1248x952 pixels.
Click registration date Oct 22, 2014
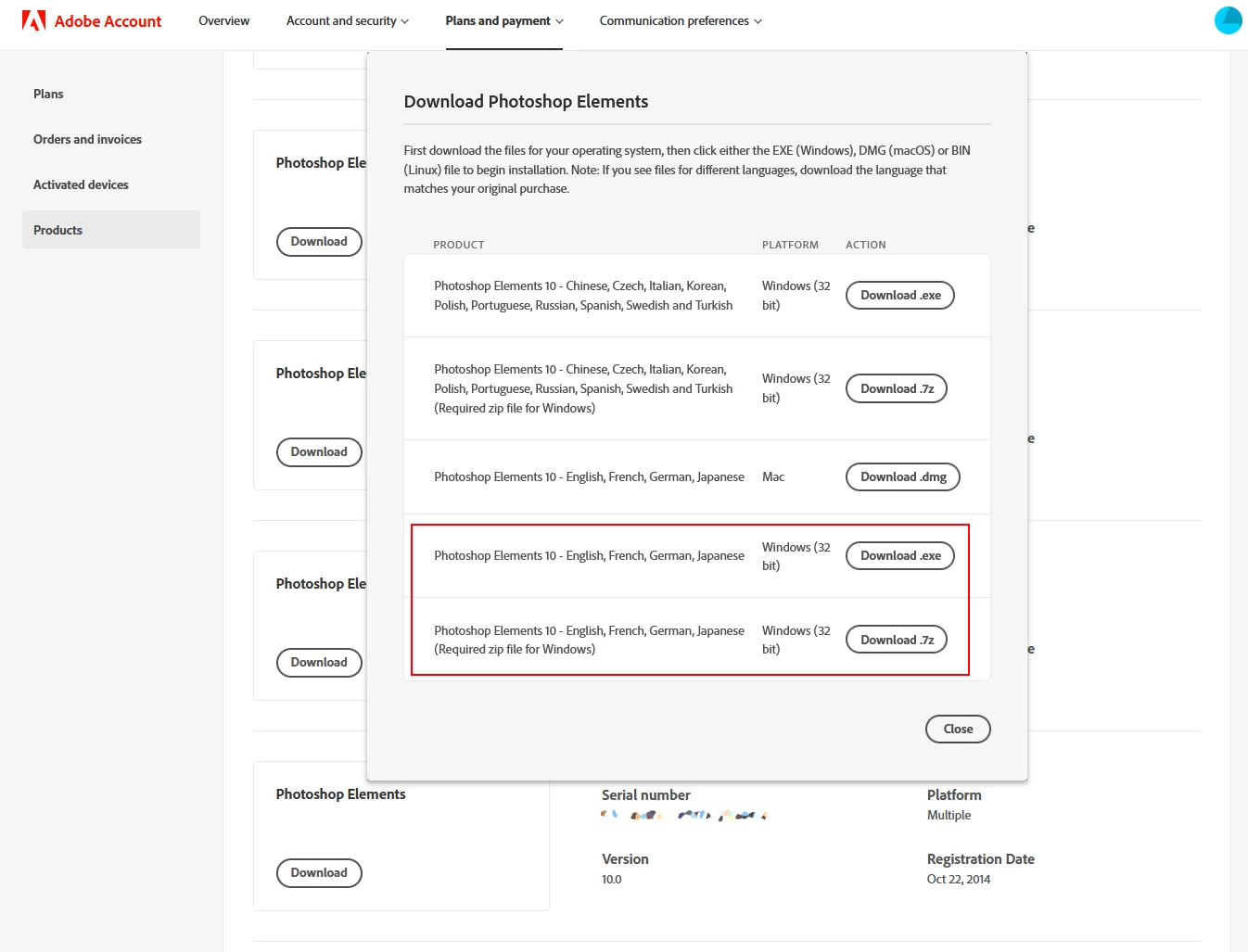[x=959, y=880]
